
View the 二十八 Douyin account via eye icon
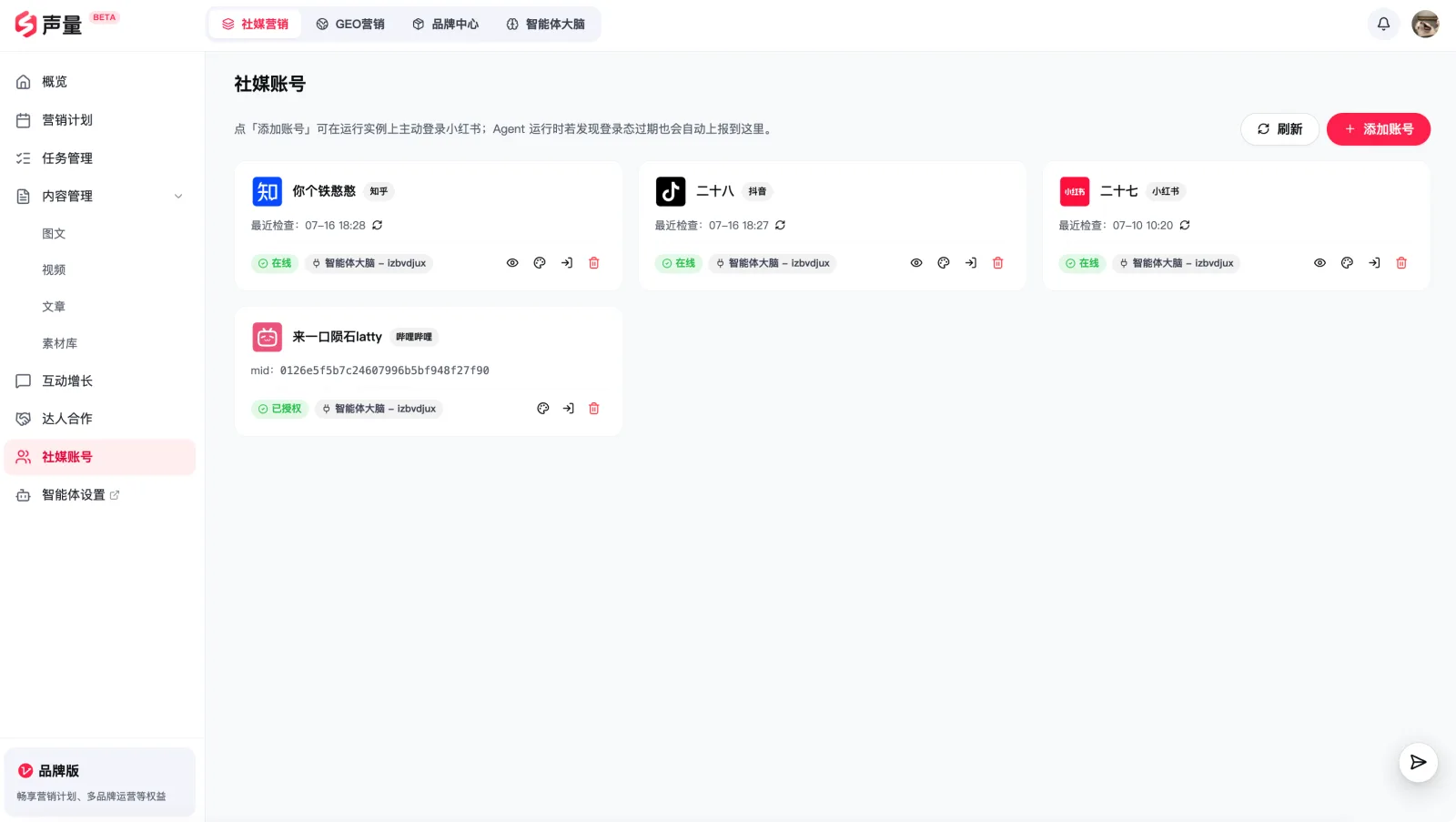point(916,263)
